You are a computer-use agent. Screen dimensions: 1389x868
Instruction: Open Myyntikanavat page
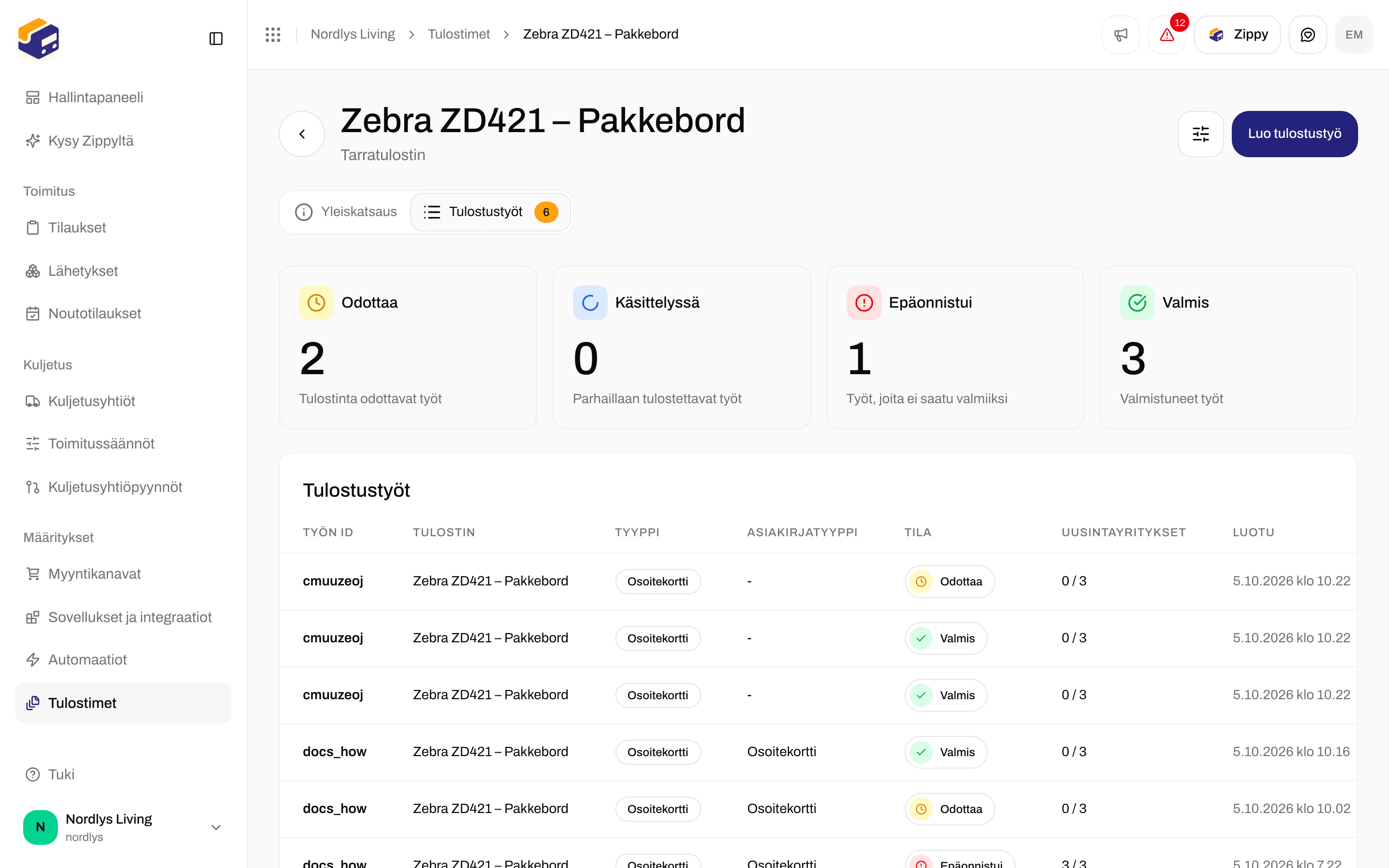(123, 574)
